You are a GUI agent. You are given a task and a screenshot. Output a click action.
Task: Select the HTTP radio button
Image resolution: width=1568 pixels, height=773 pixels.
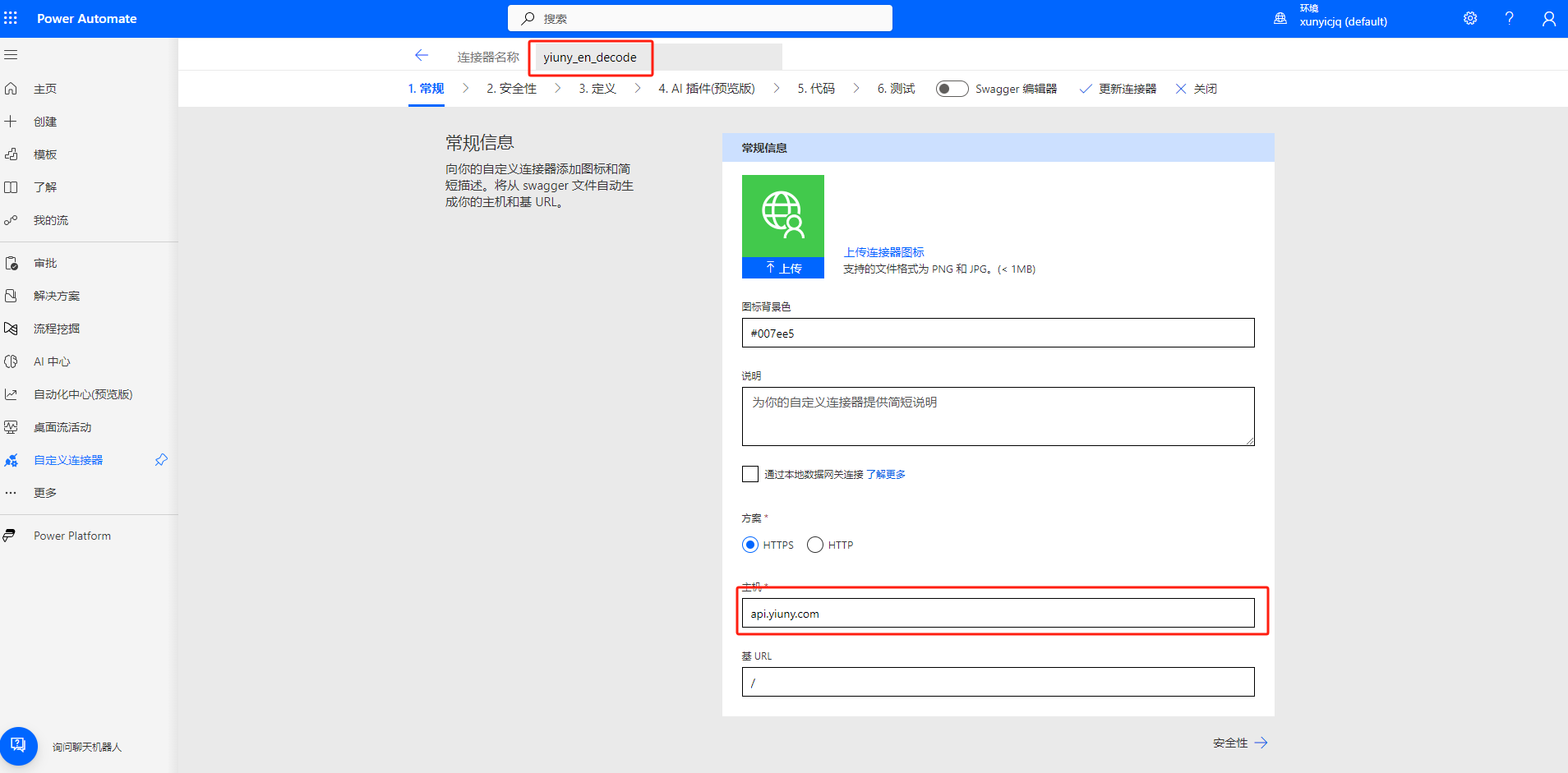pos(815,545)
